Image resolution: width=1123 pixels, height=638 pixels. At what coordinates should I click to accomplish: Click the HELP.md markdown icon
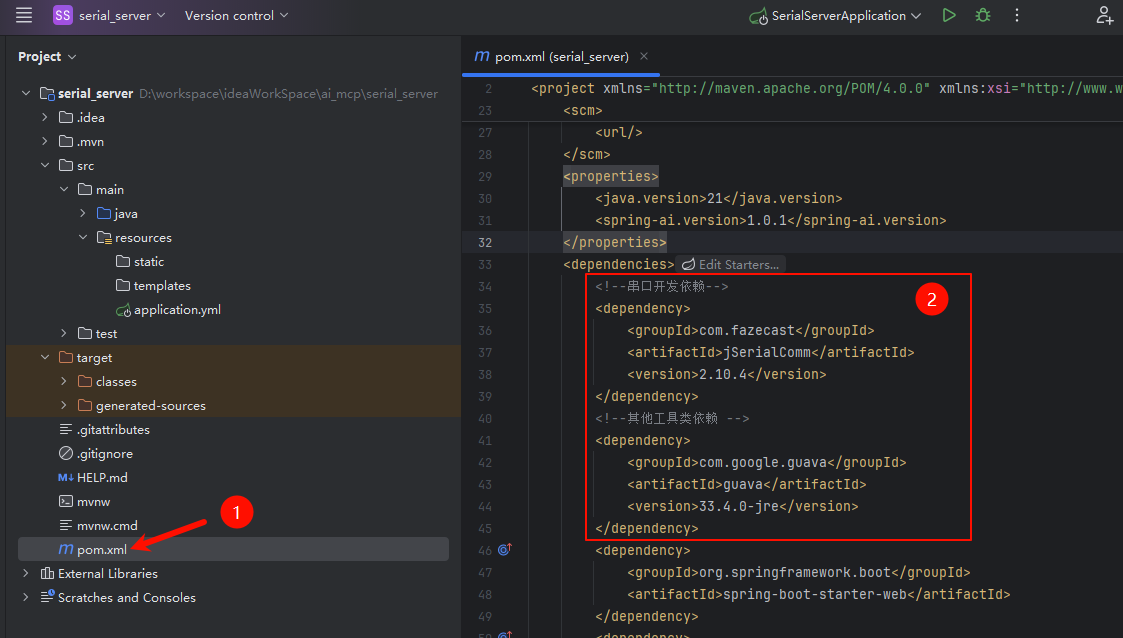(66, 477)
